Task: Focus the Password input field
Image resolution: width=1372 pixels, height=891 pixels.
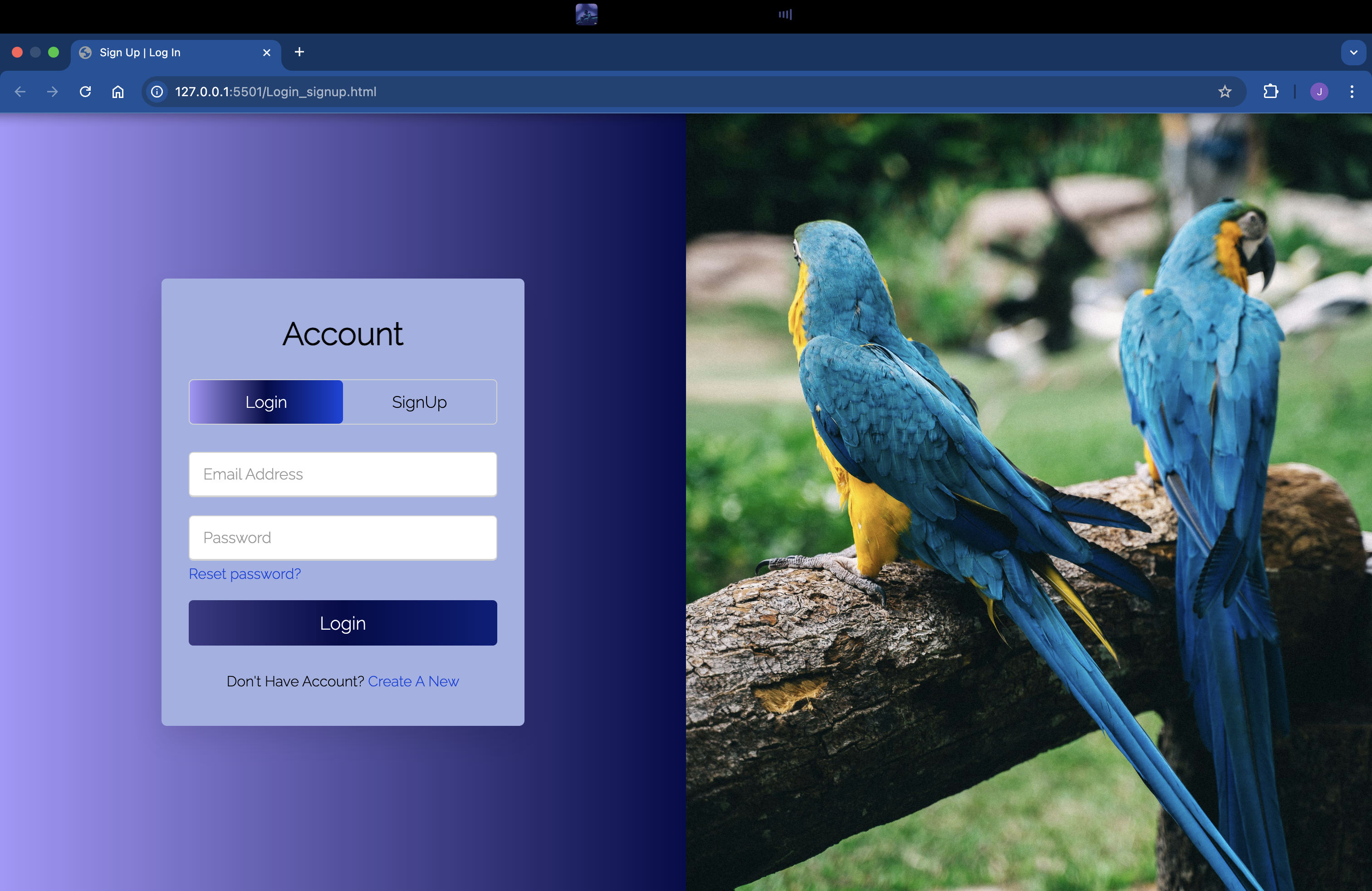Action: [343, 538]
